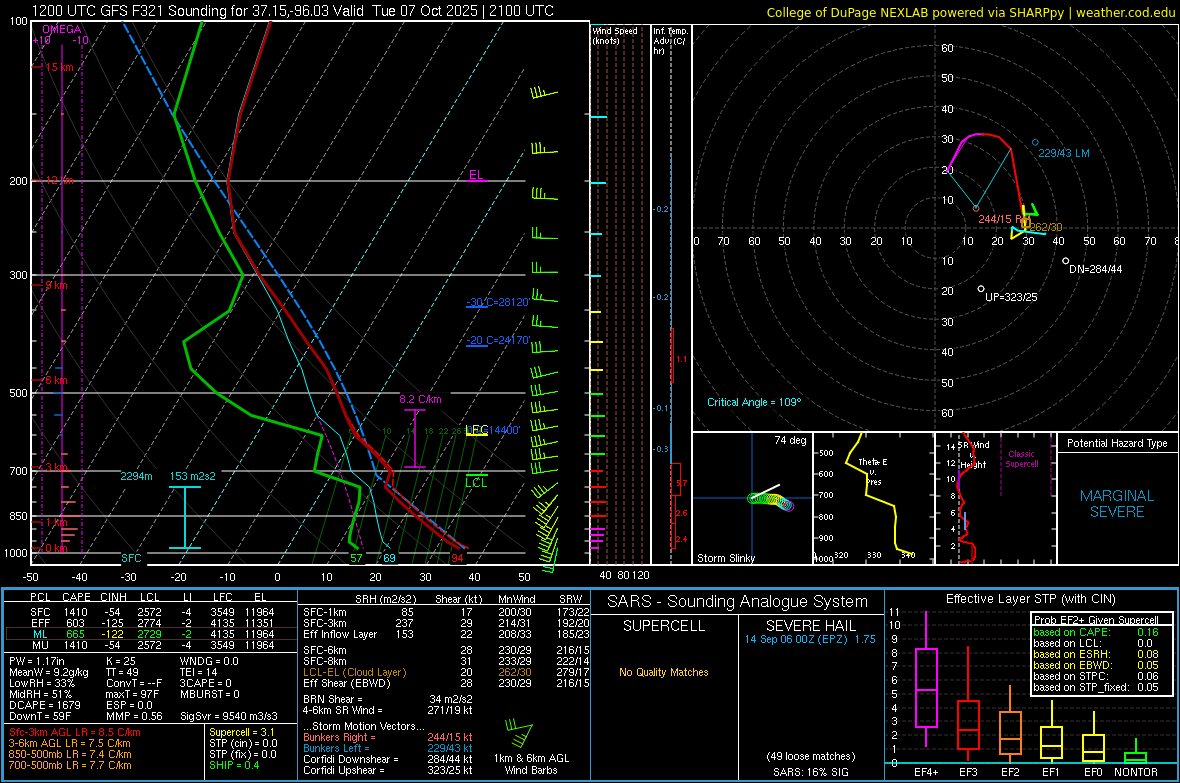Viewport: 1180px width, 783px height.
Task: Click the green LCL level label
Action: coord(476,483)
